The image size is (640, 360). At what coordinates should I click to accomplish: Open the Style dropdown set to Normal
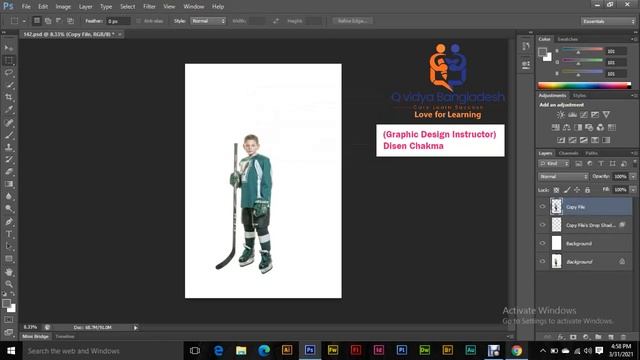208,21
